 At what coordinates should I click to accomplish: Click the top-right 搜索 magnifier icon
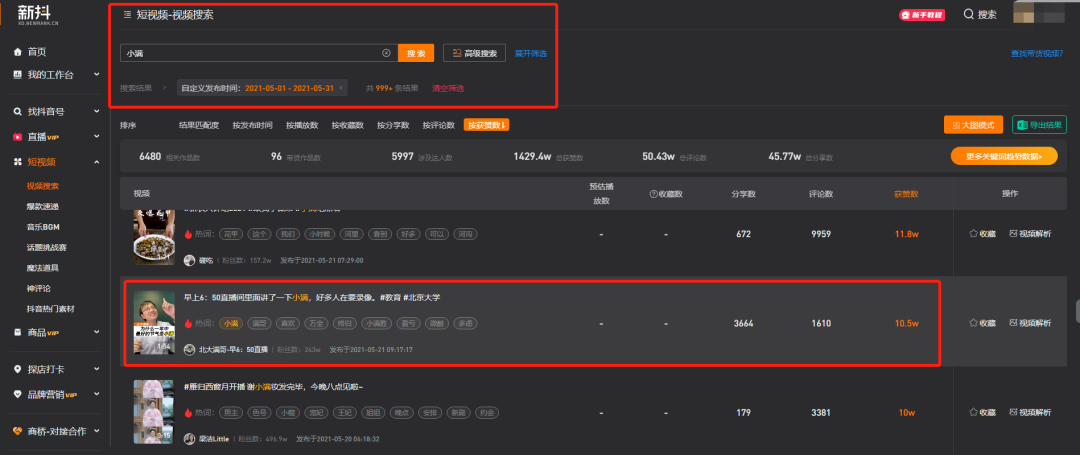(968, 14)
